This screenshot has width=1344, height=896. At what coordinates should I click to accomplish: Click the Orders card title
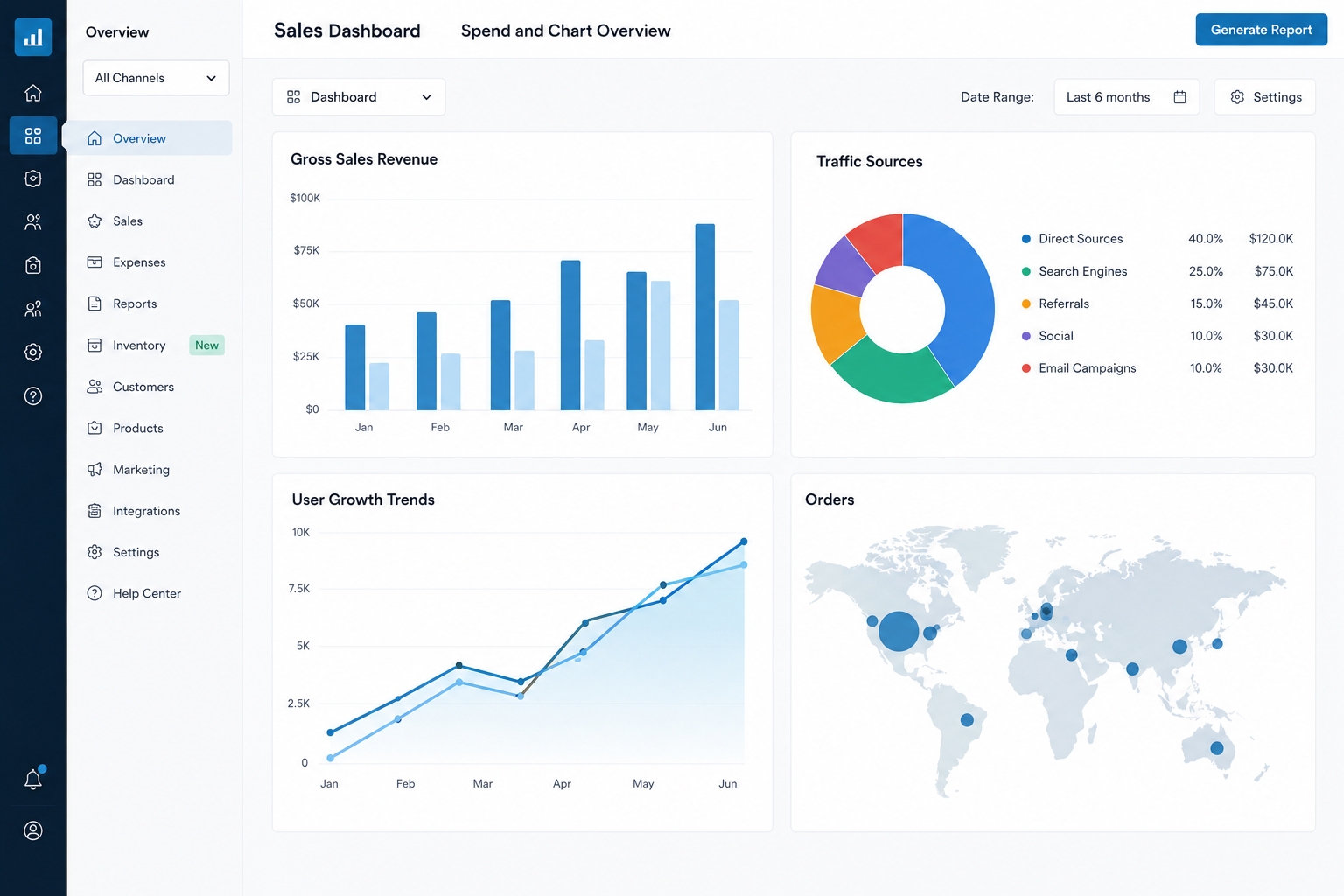[x=829, y=500]
